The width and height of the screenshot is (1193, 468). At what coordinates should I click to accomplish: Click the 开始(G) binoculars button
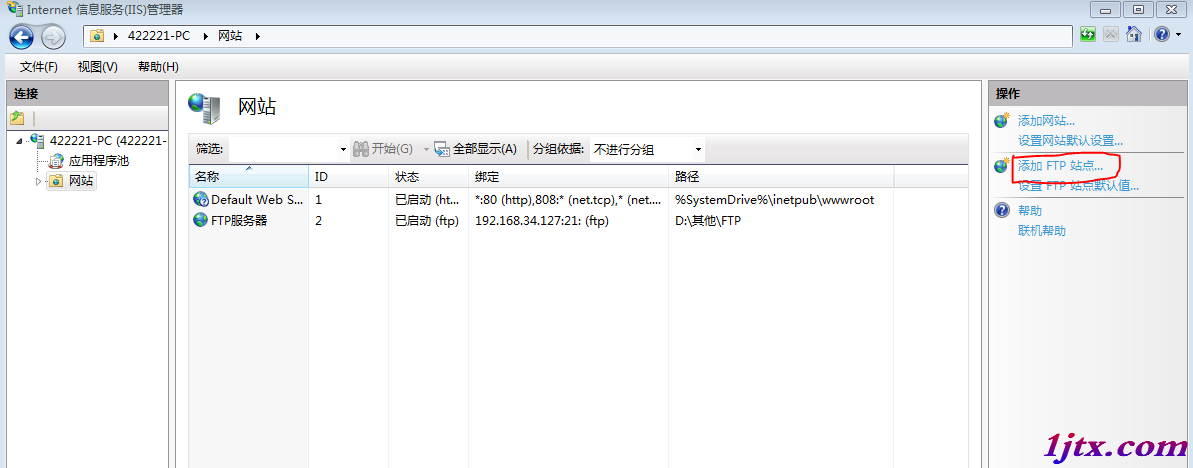[383, 149]
